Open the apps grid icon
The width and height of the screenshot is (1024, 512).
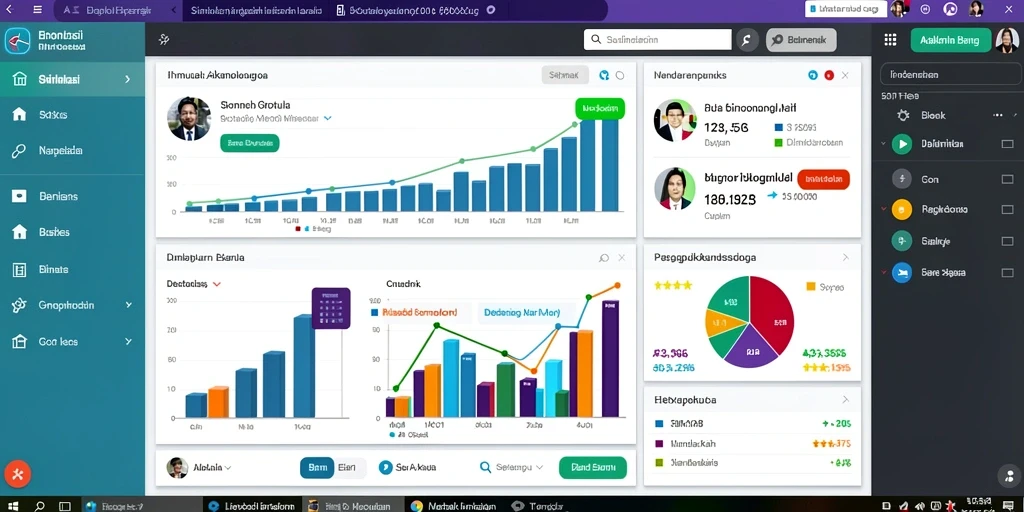coord(890,40)
